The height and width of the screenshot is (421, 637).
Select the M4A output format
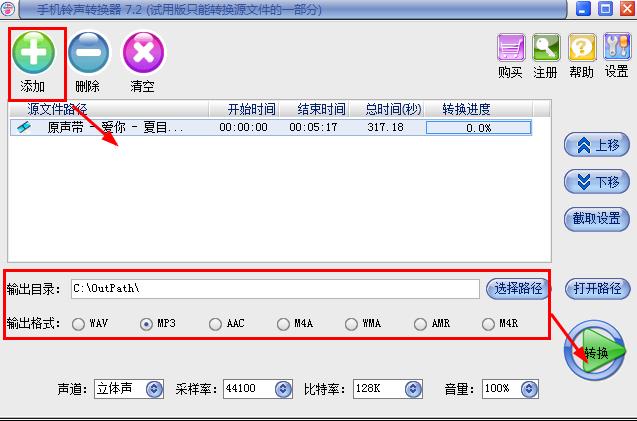point(283,324)
